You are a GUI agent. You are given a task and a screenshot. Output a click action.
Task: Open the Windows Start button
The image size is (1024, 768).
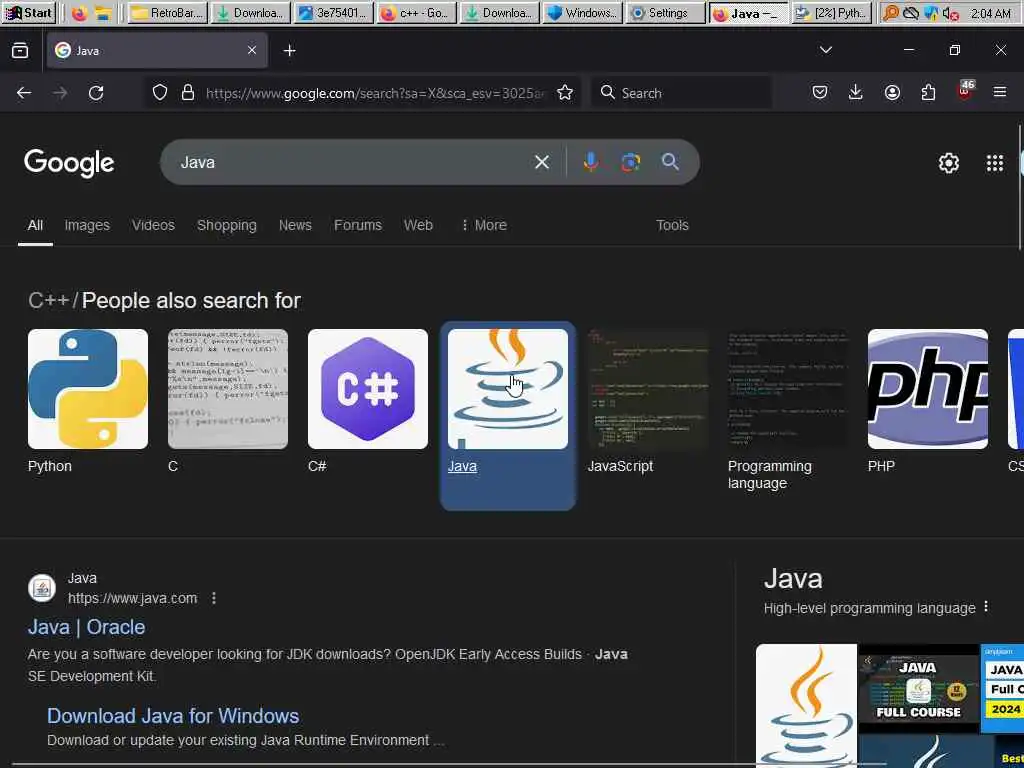click(x=29, y=13)
